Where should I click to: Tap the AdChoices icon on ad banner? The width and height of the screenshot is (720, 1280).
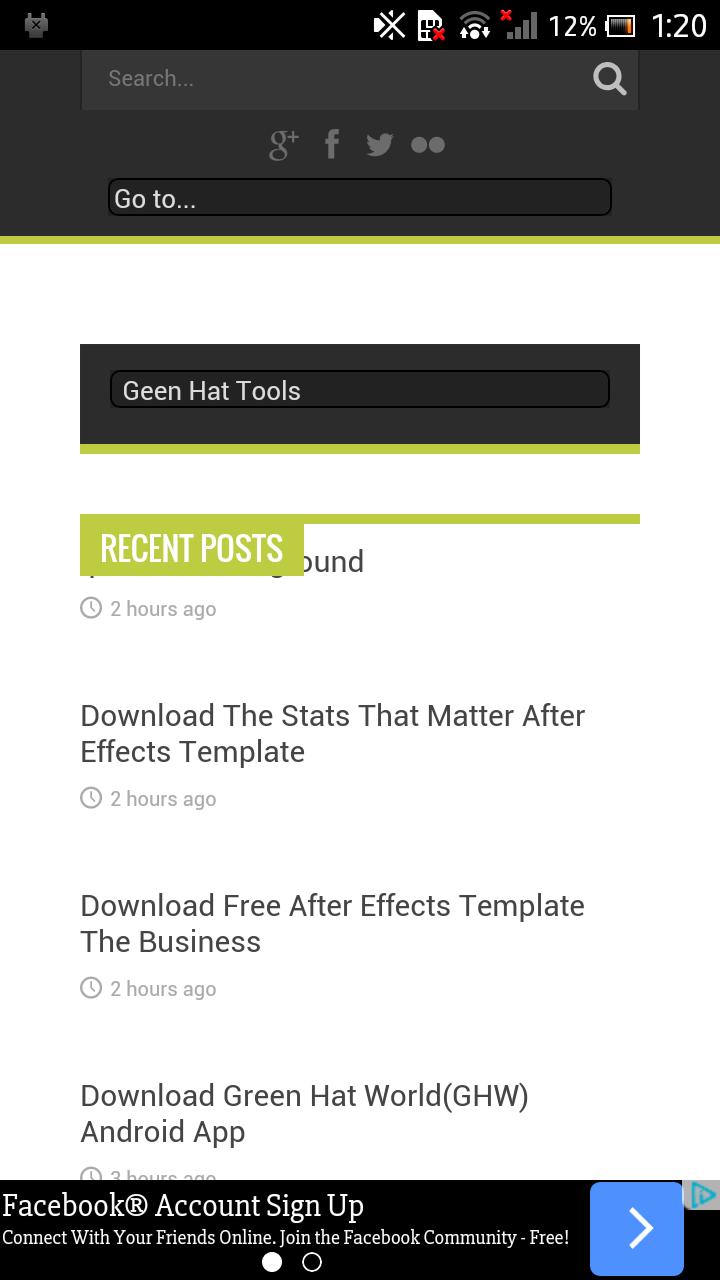tap(703, 1195)
